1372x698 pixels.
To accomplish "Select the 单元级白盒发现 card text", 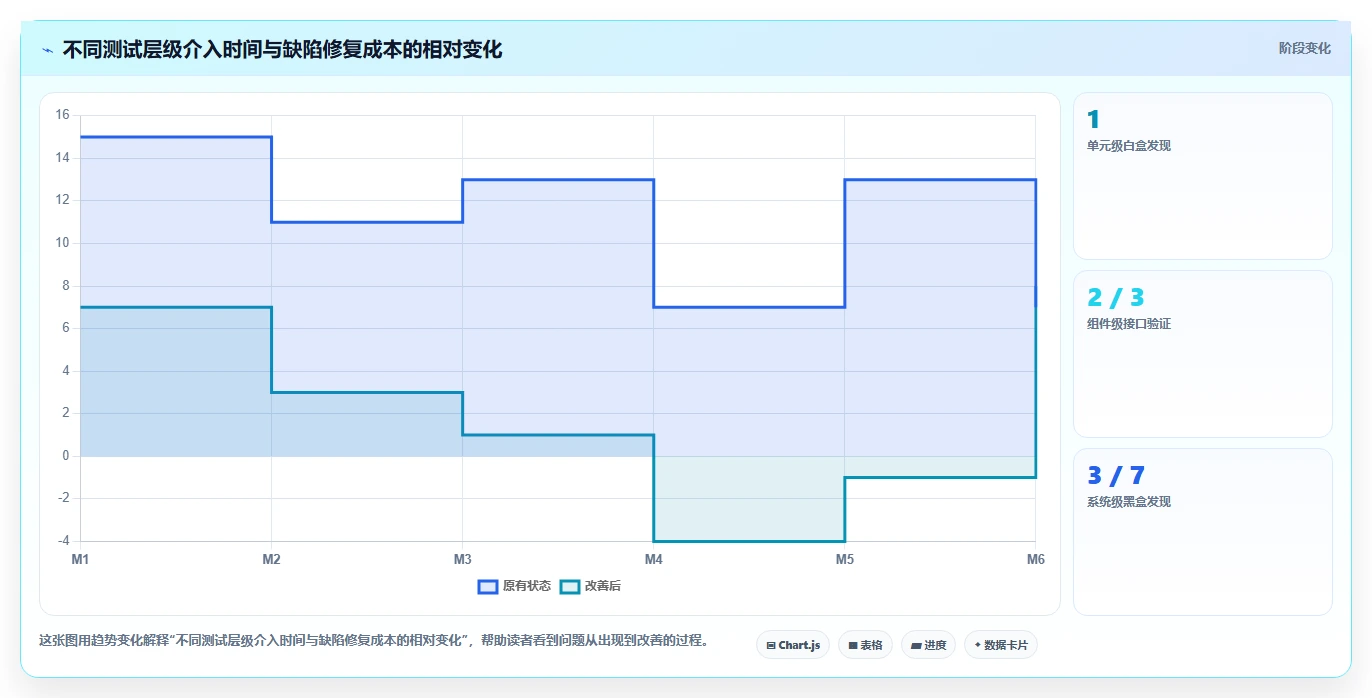I will [1129, 146].
